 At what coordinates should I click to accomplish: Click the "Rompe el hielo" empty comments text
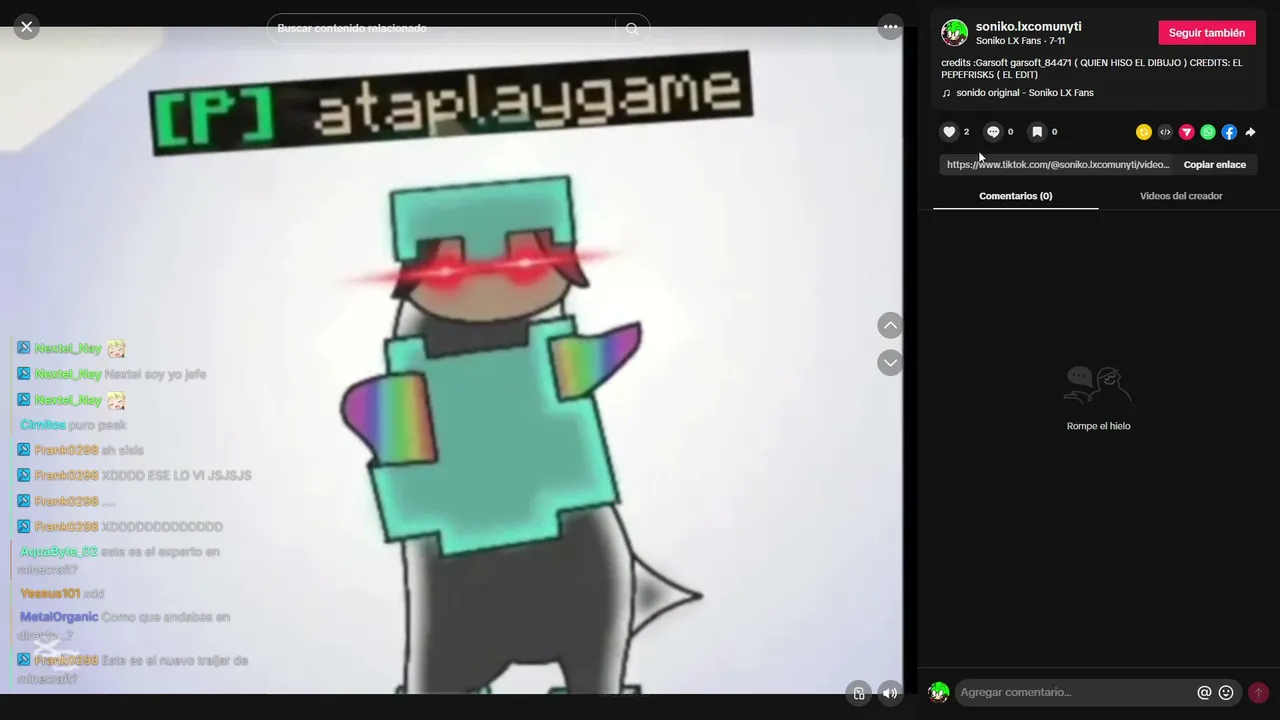coord(1098,426)
